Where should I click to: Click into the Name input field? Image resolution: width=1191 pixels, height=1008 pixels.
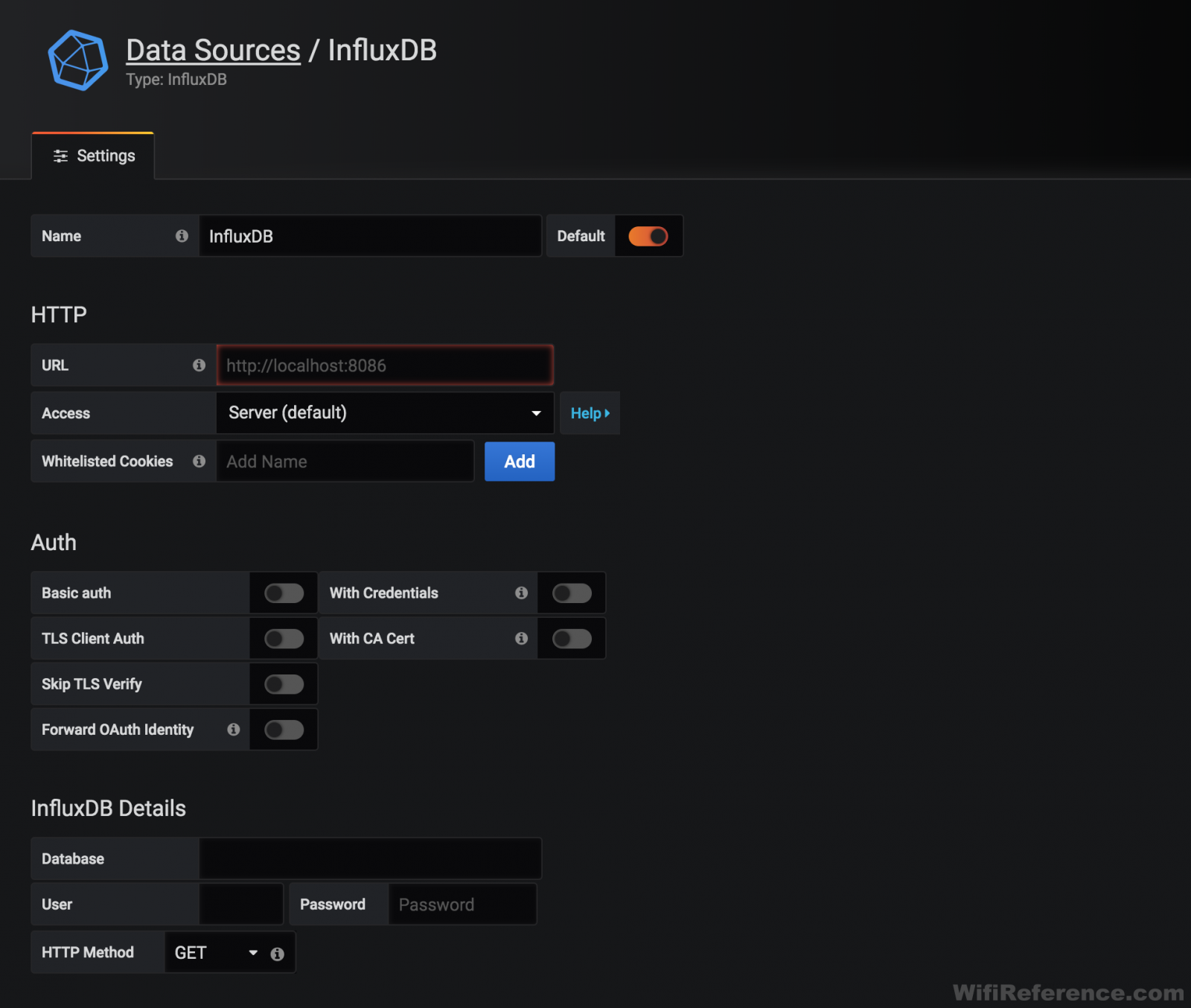pyautogui.click(x=370, y=236)
